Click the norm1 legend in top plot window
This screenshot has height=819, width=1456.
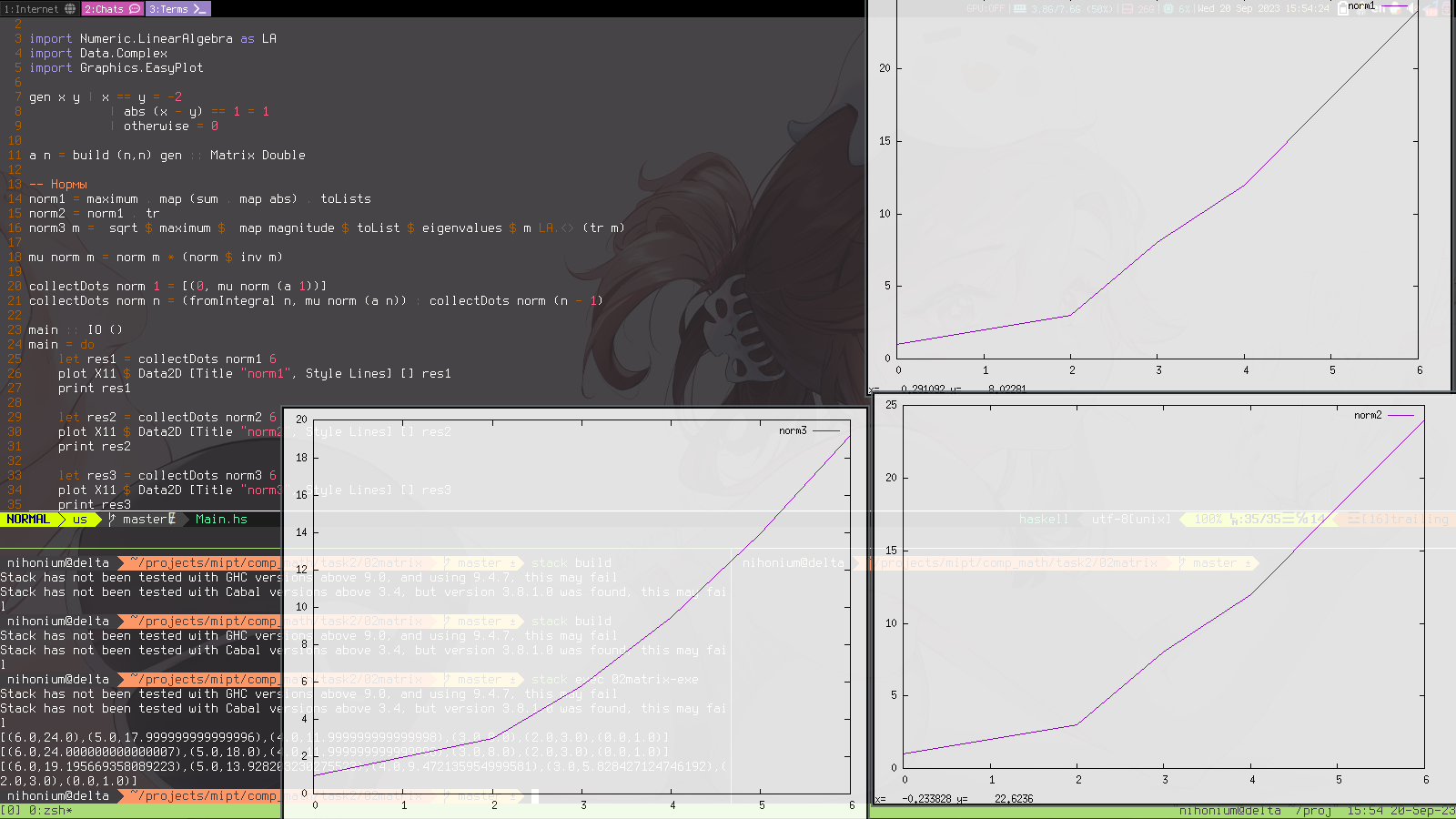coord(1376,6)
